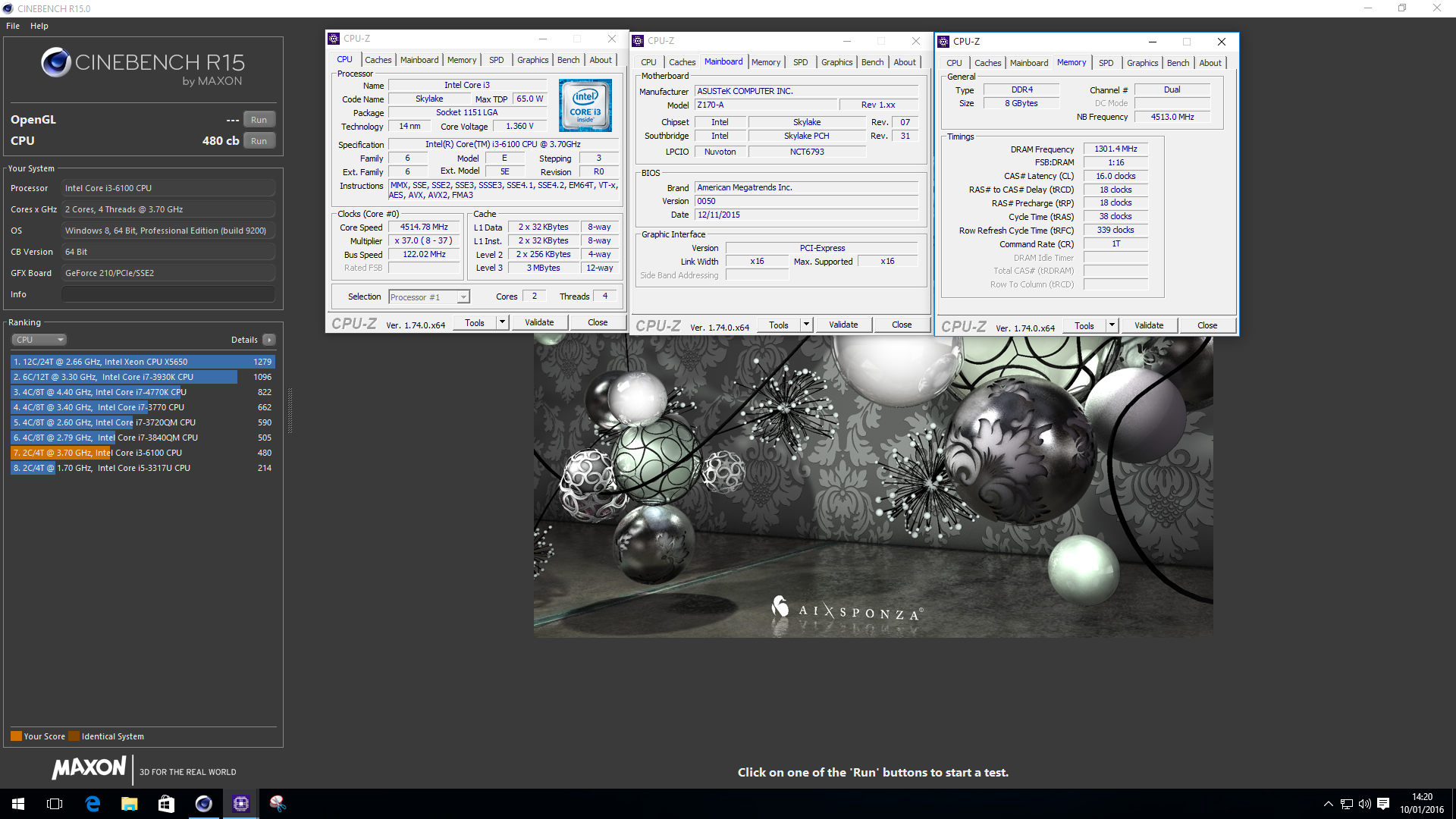The height and width of the screenshot is (819, 1456).
Task: Open File Explorer from taskbar
Action: (129, 804)
